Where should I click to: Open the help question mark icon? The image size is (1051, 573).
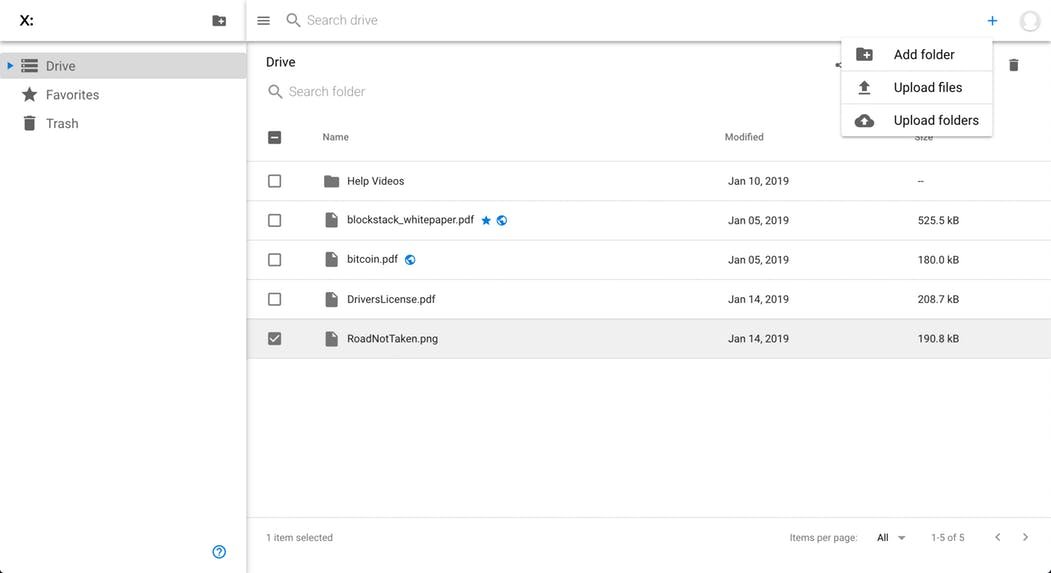point(219,552)
